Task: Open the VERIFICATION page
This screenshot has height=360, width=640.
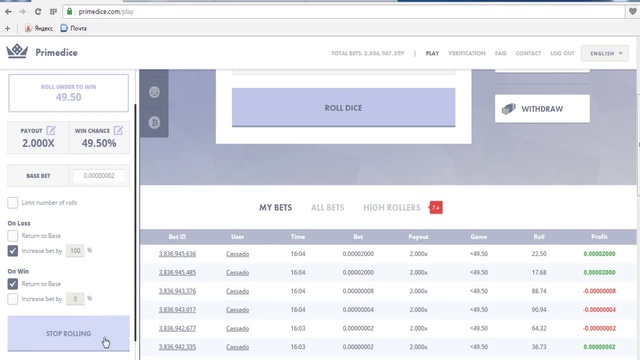Action: point(467,53)
